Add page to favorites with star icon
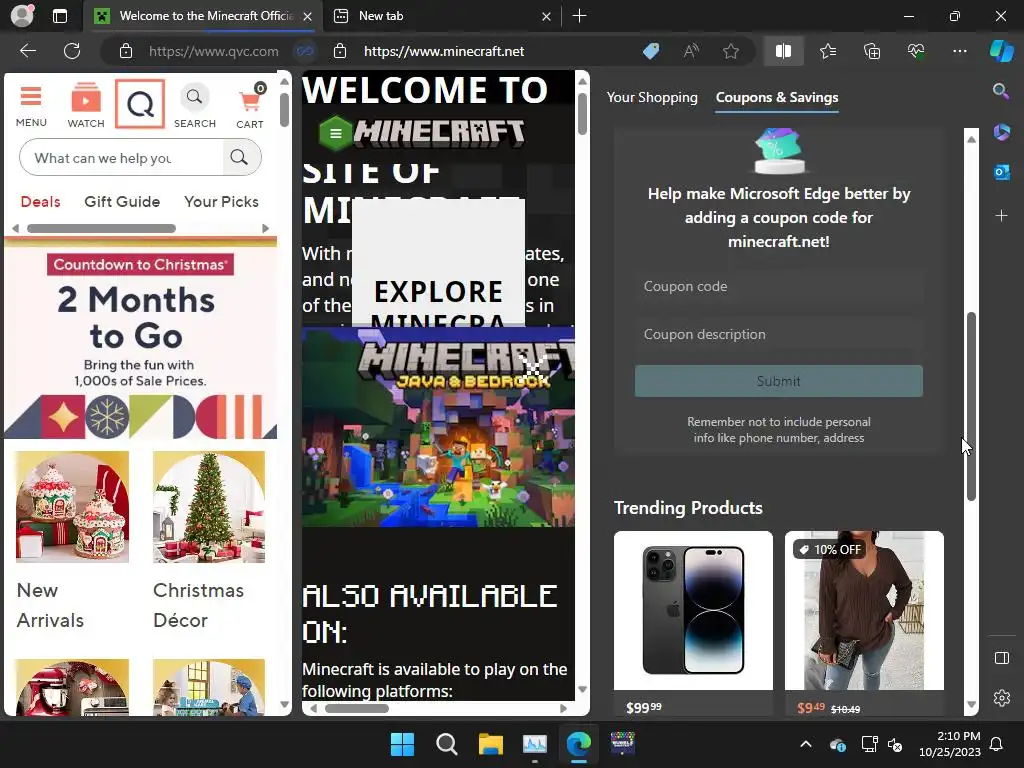This screenshot has width=1024, height=768. coord(731,51)
